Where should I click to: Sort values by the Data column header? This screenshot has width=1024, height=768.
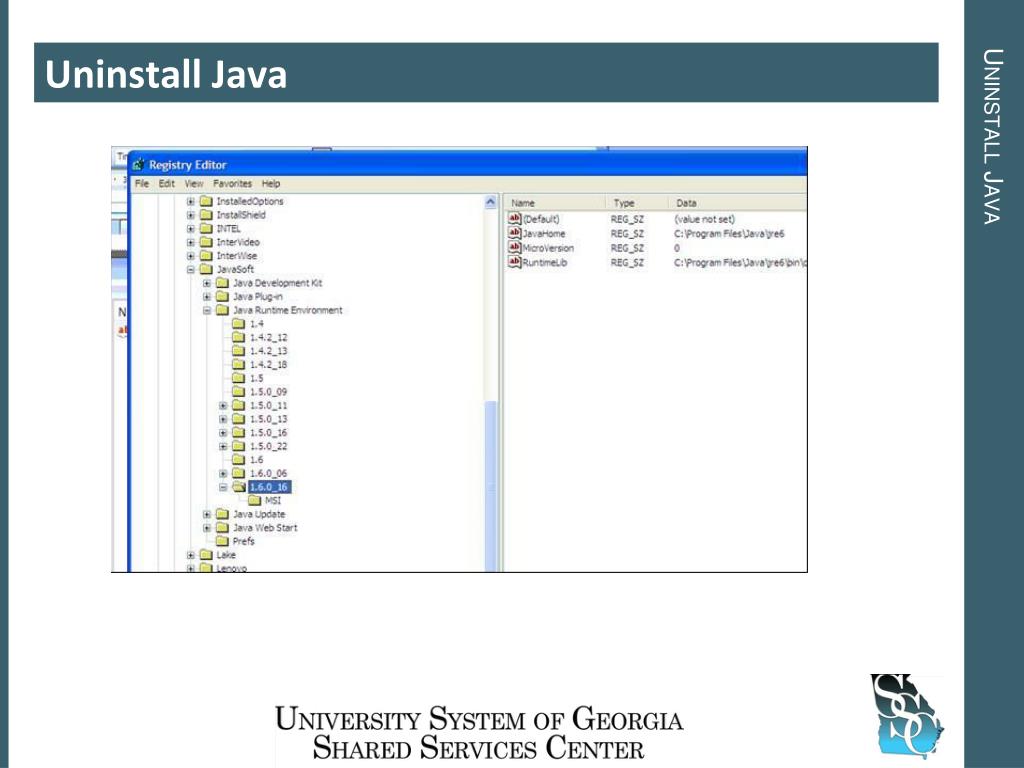737,203
